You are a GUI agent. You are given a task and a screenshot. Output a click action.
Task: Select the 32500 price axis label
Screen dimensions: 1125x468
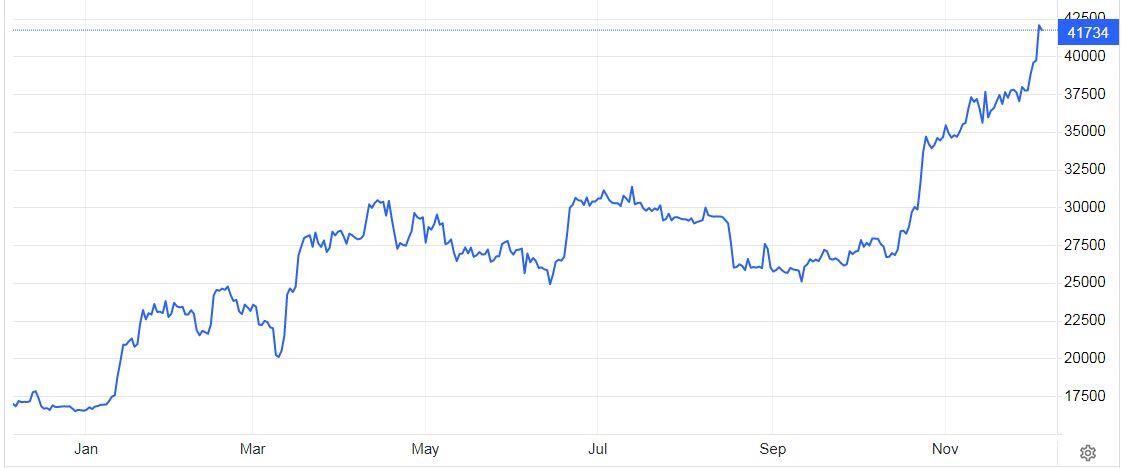click(1085, 169)
